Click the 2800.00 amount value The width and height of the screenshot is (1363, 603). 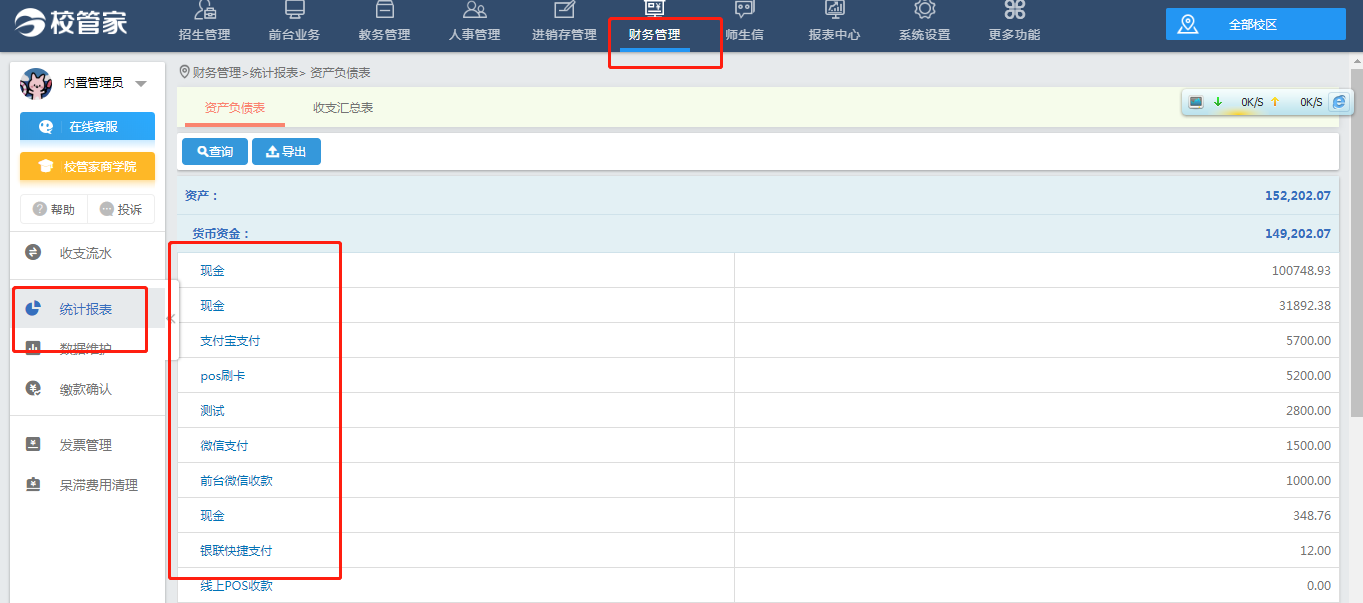tap(1308, 411)
